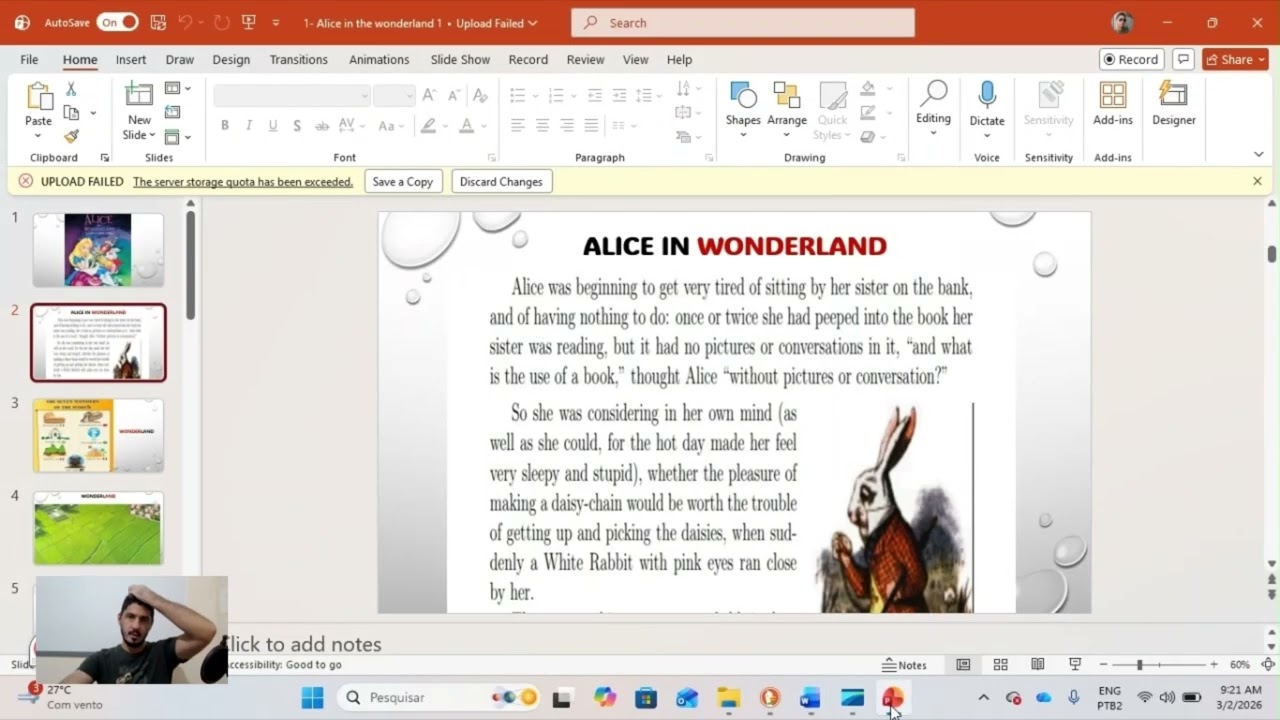Toggle the AutoSave switch
Viewport: 1280px width, 720px height.
[x=117, y=22]
